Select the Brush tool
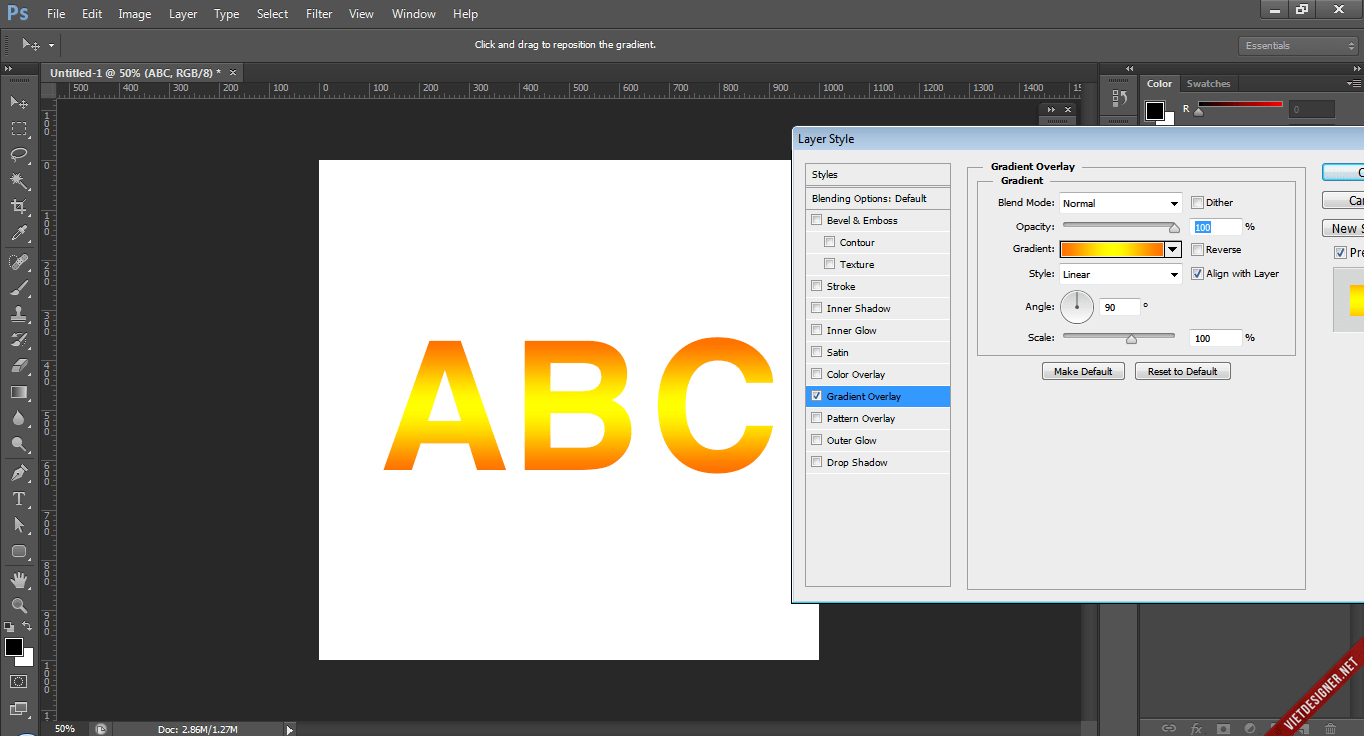This screenshot has width=1364, height=736. pyautogui.click(x=19, y=288)
